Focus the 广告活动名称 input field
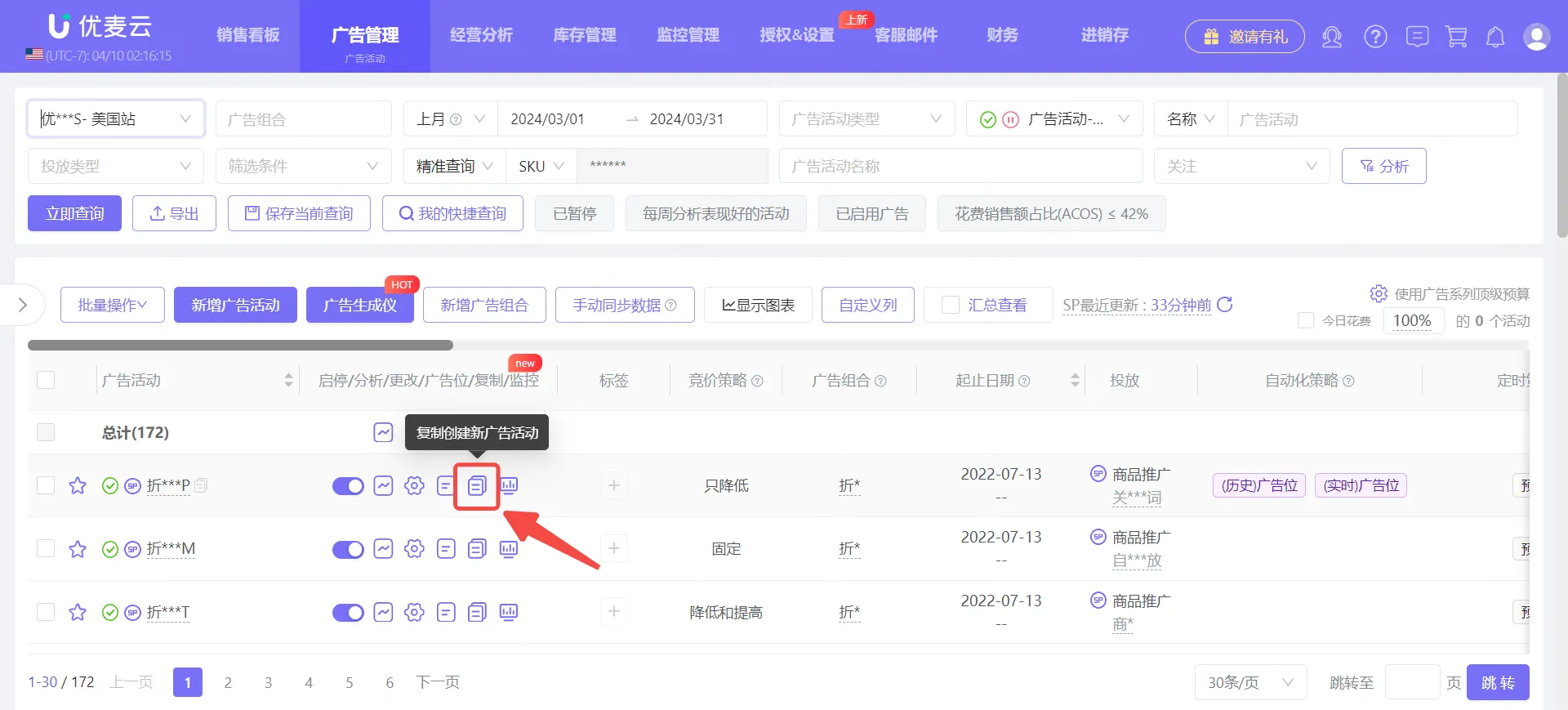Image resolution: width=1568 pixels, height=710 pixels. coord(960,166)
